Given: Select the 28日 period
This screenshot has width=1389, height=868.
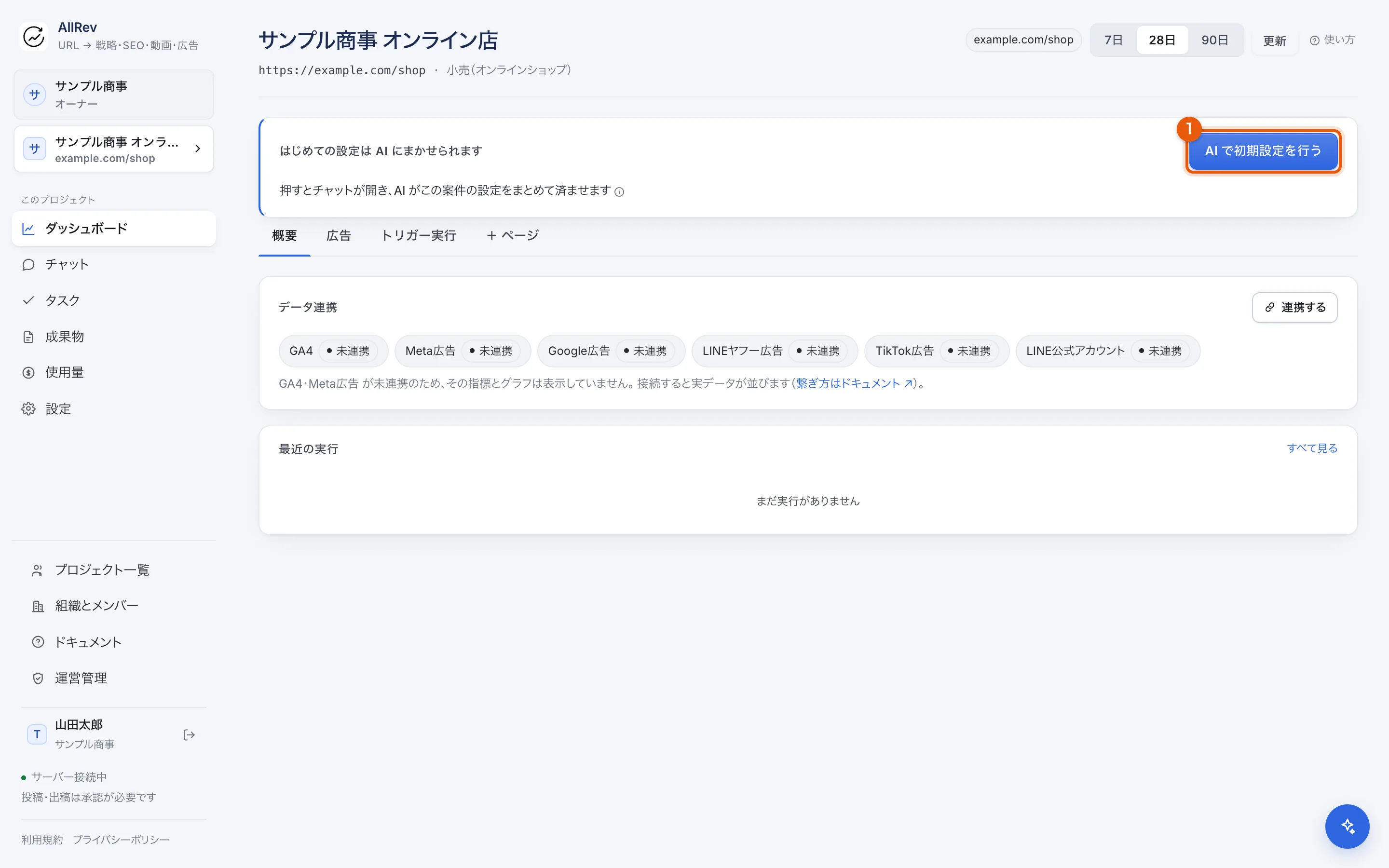Looking at the screenshot, I should (1162, 40).
